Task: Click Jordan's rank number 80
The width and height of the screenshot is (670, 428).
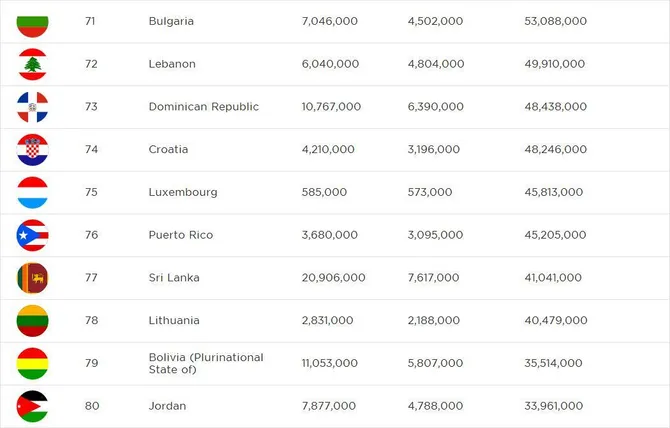Action: (92, 406)
